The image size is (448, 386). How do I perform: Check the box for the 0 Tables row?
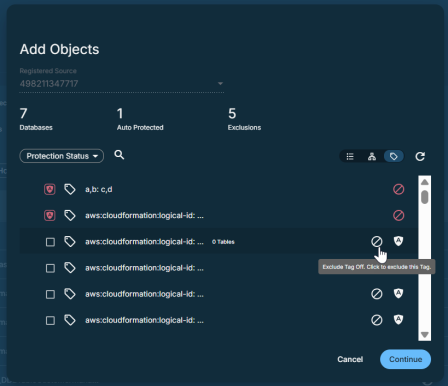50,242
